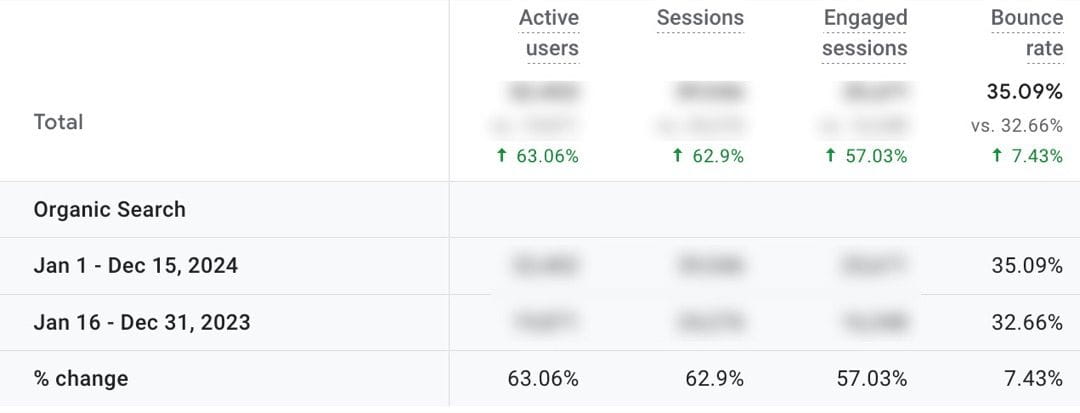Select the Organic Search row
This screenshot has width=1080, height=413.
click(110, 210)
